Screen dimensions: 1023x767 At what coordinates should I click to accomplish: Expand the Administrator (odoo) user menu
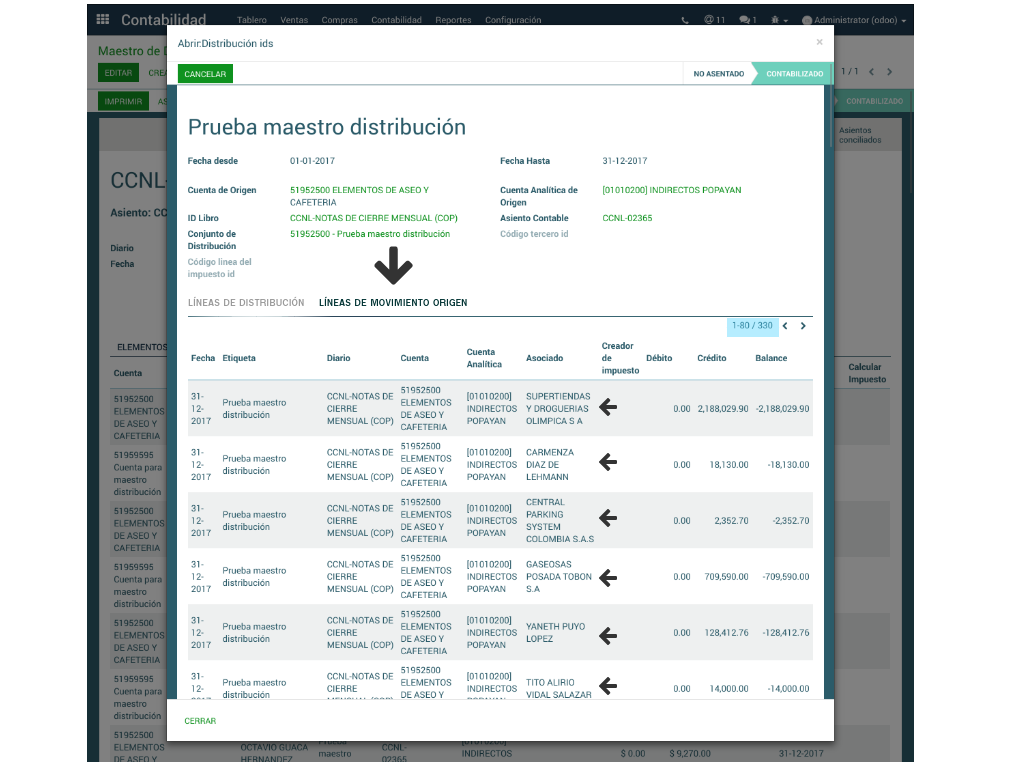pyautogui.click(x=853, y=20)
